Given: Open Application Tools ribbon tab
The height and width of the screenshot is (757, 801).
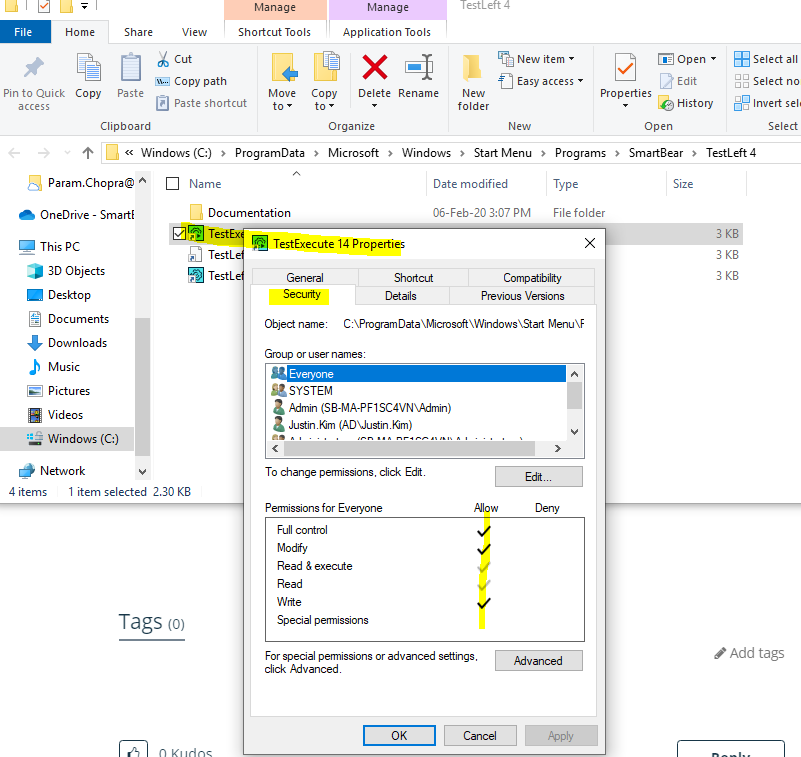Looking at the screenshot, I should (x=387, y=32).
